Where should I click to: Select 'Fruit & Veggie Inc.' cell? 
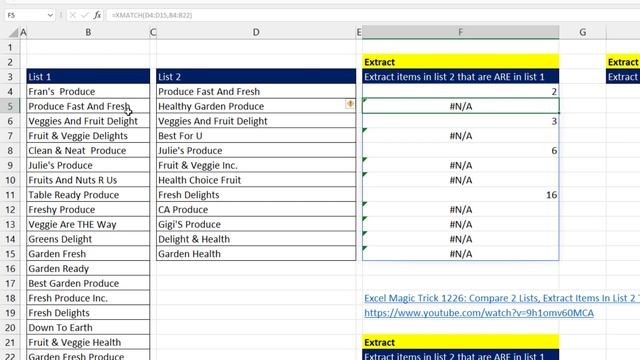256,165
